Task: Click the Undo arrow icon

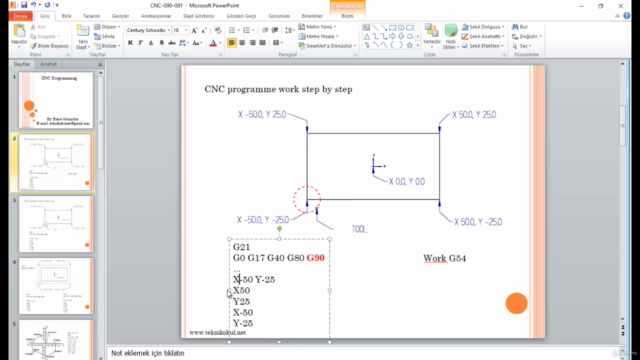Action: click(x=33, y=5)
